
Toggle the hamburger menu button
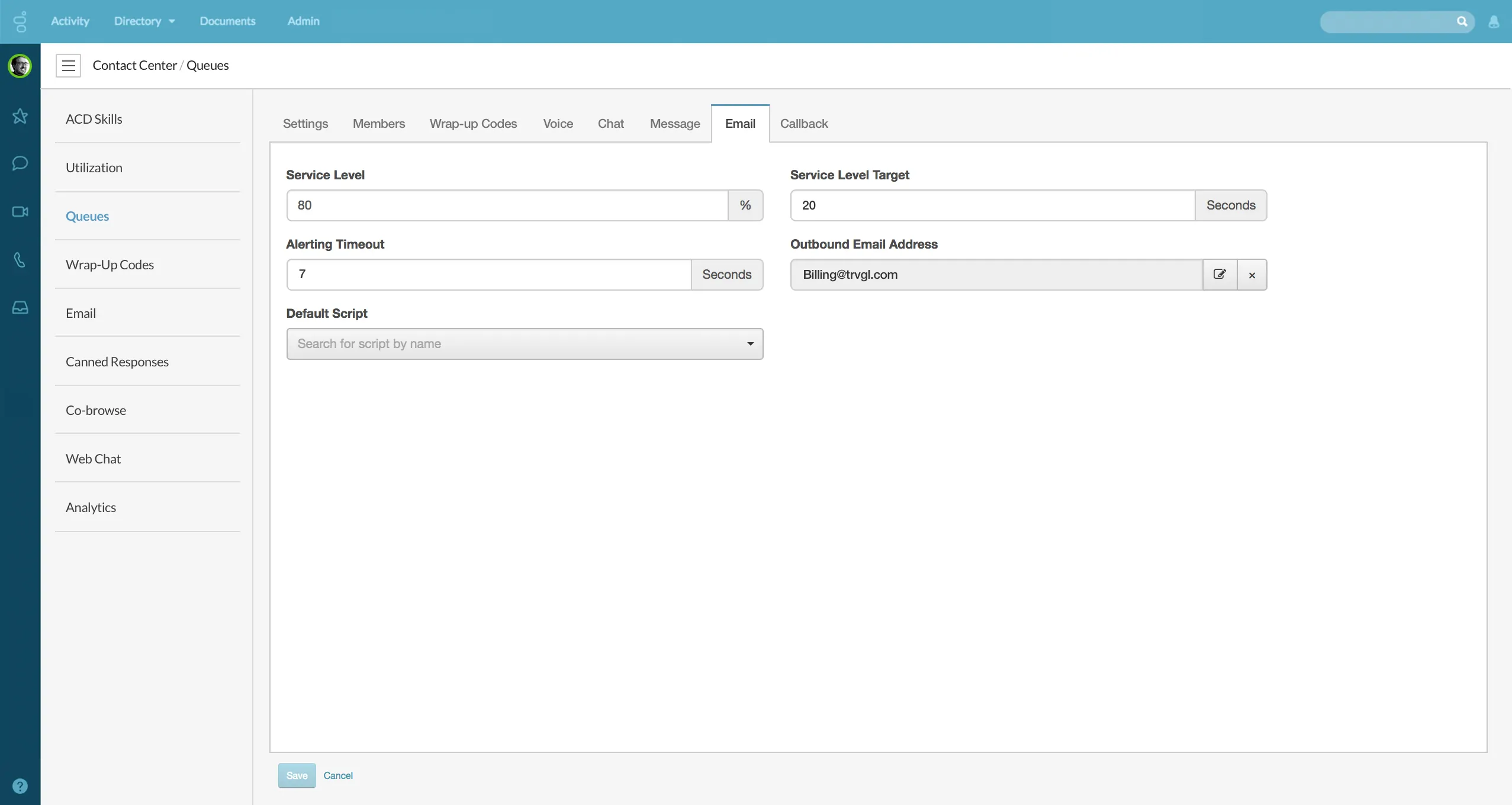[x=69, y=66]
